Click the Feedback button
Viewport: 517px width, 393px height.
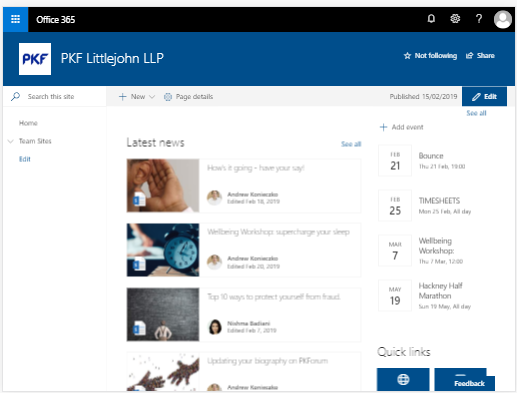tap(469, 383)
